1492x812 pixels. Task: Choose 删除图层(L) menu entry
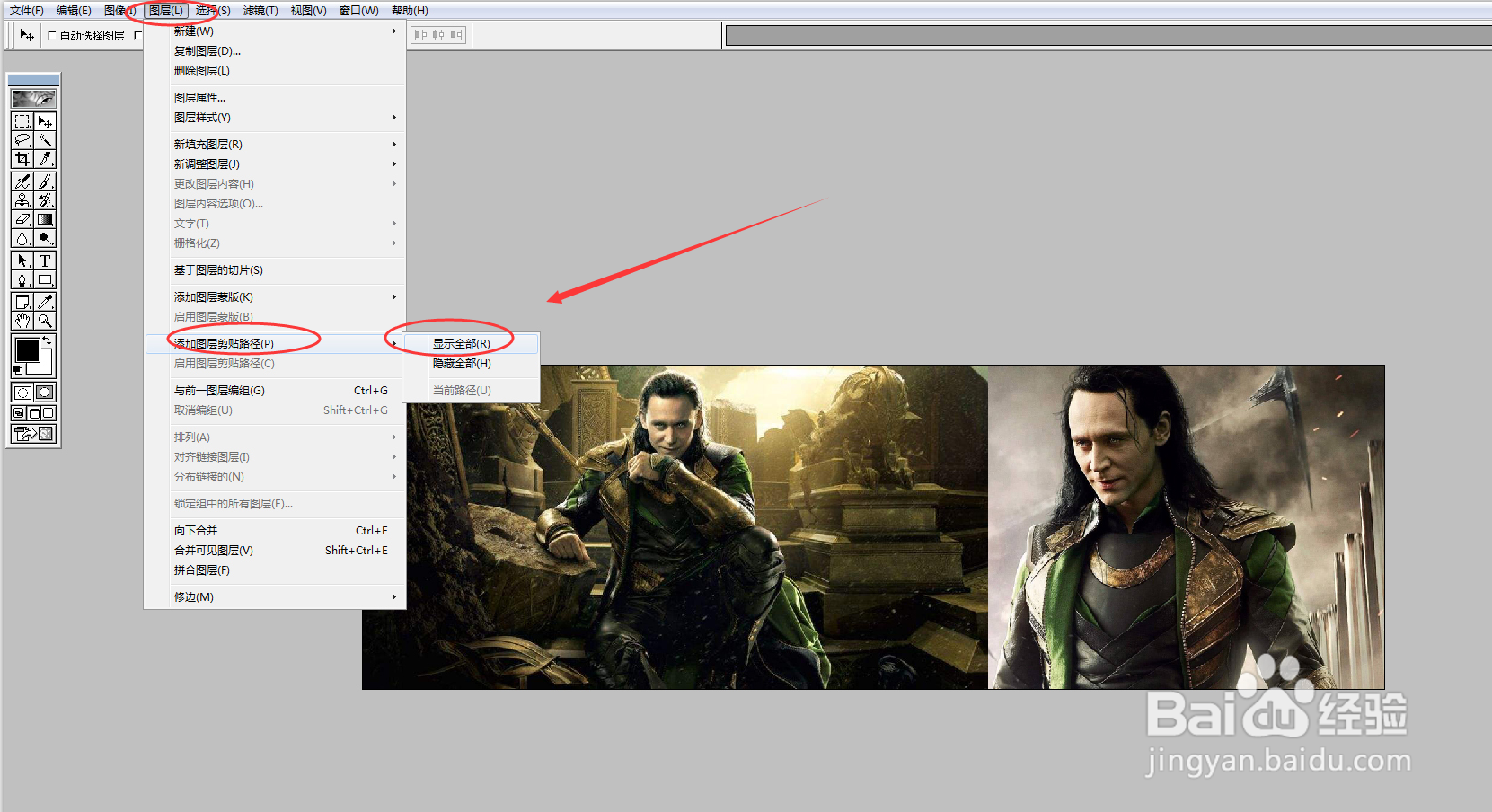click(276, 71)
